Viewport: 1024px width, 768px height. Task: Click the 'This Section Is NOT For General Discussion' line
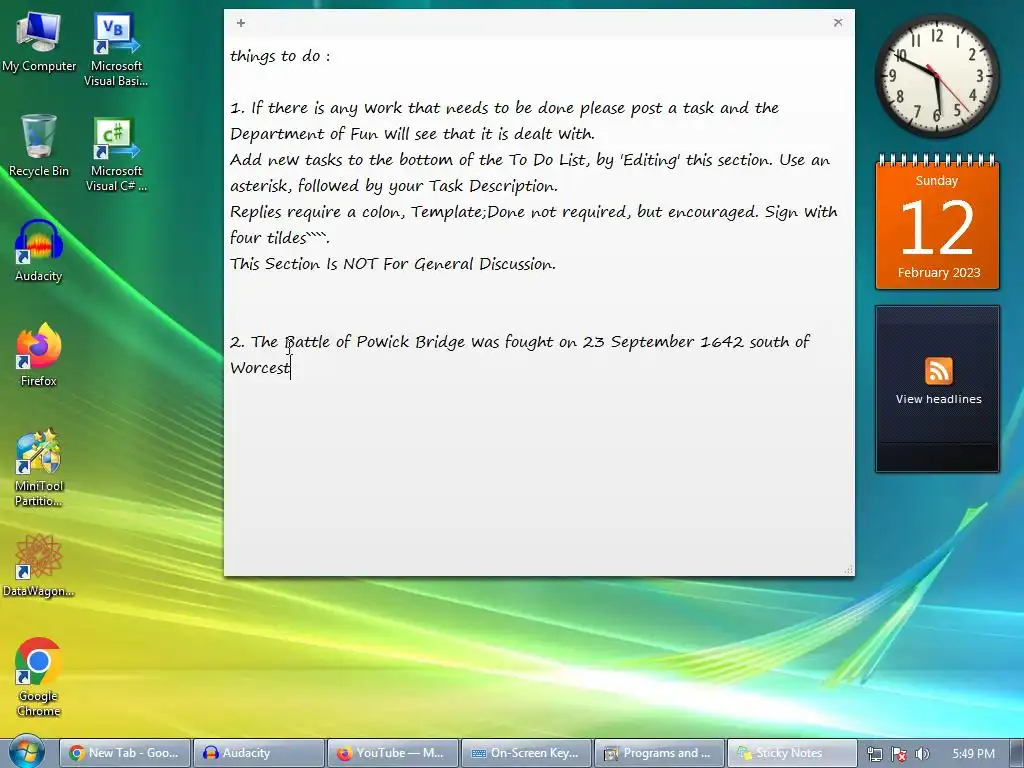click(x=392, y=264)
